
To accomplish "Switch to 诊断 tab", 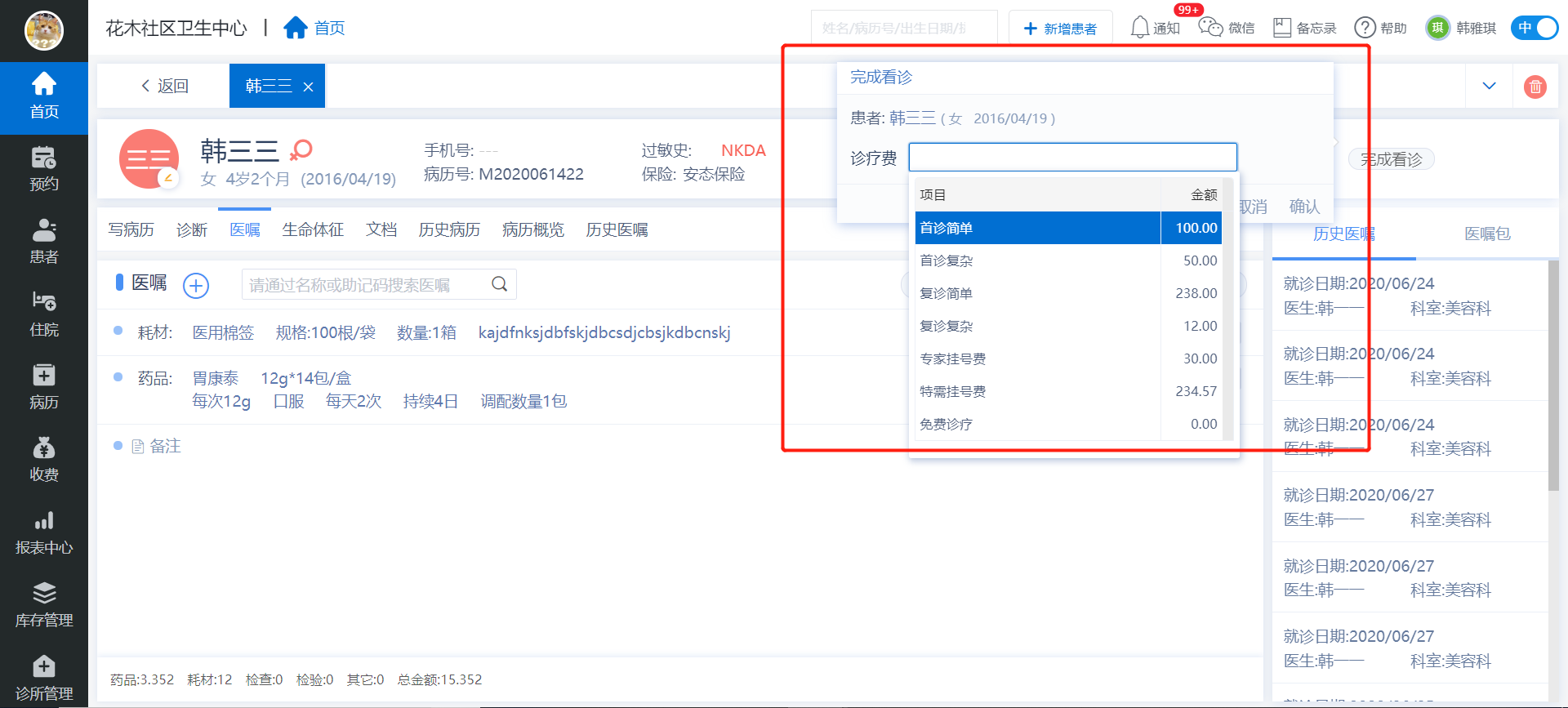I will point(192,229).
